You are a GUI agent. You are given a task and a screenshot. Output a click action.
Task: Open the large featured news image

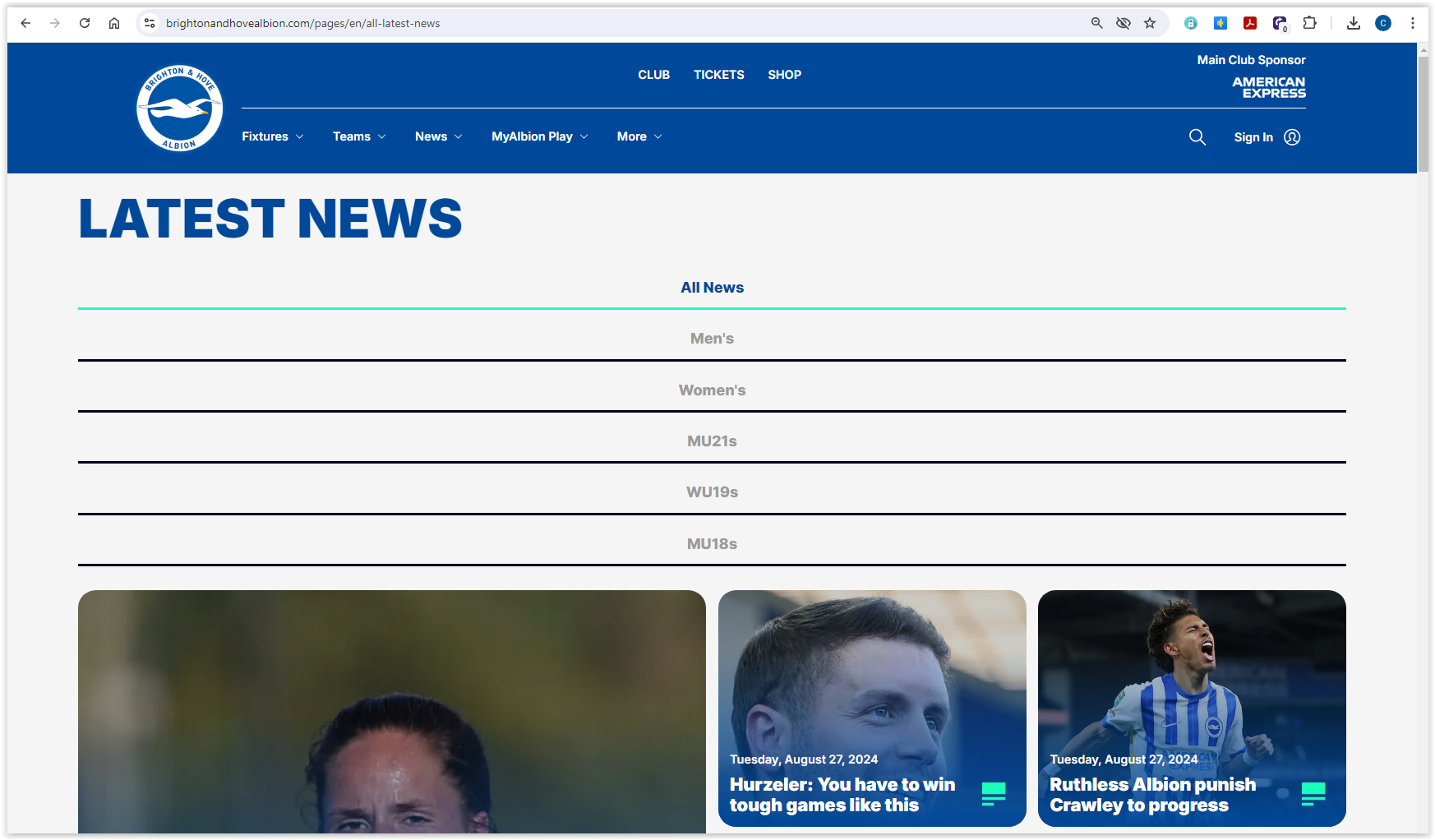pyautogui.click(x=392, y=712)
